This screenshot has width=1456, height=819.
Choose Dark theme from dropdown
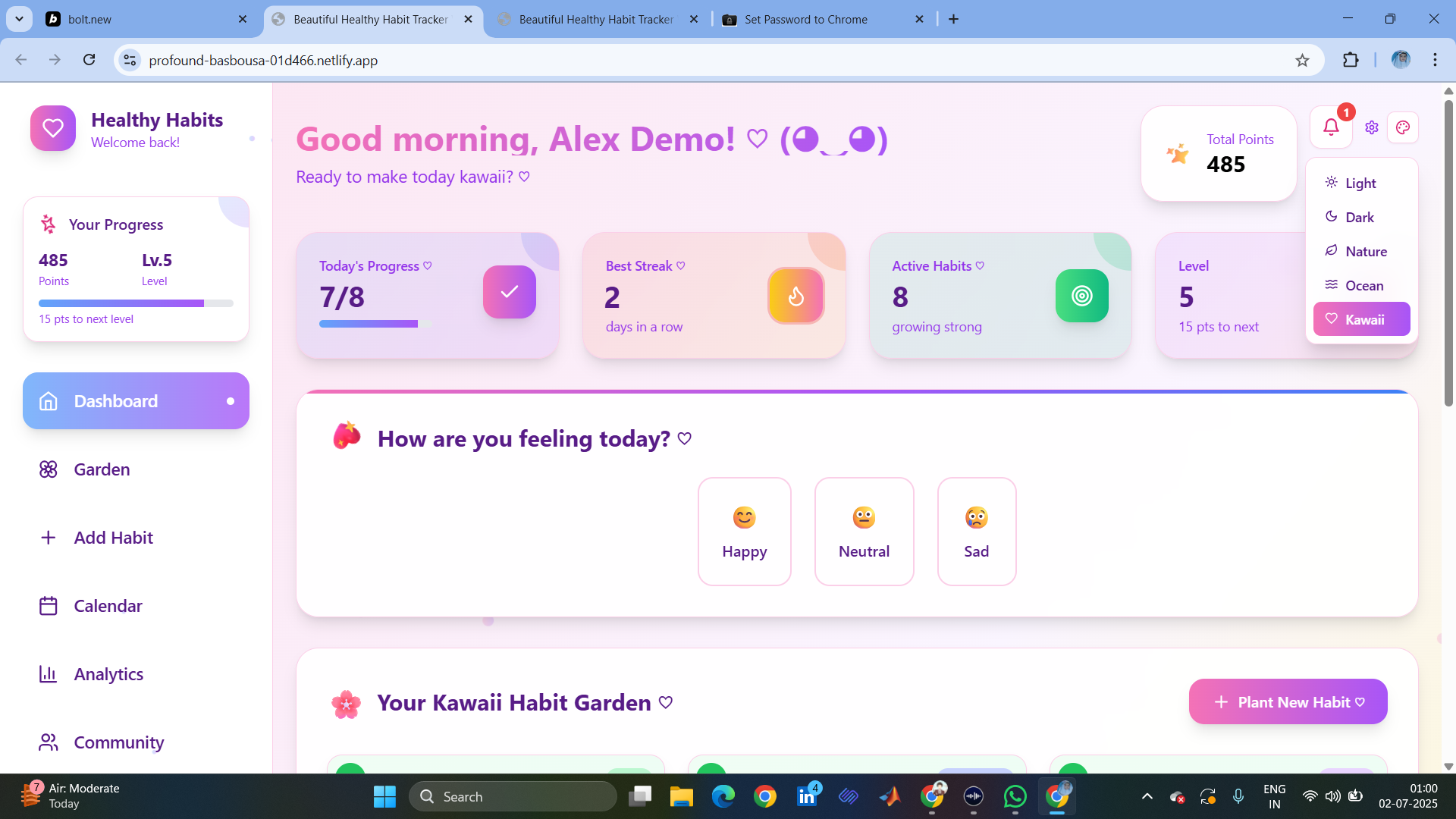[1360, 218]
